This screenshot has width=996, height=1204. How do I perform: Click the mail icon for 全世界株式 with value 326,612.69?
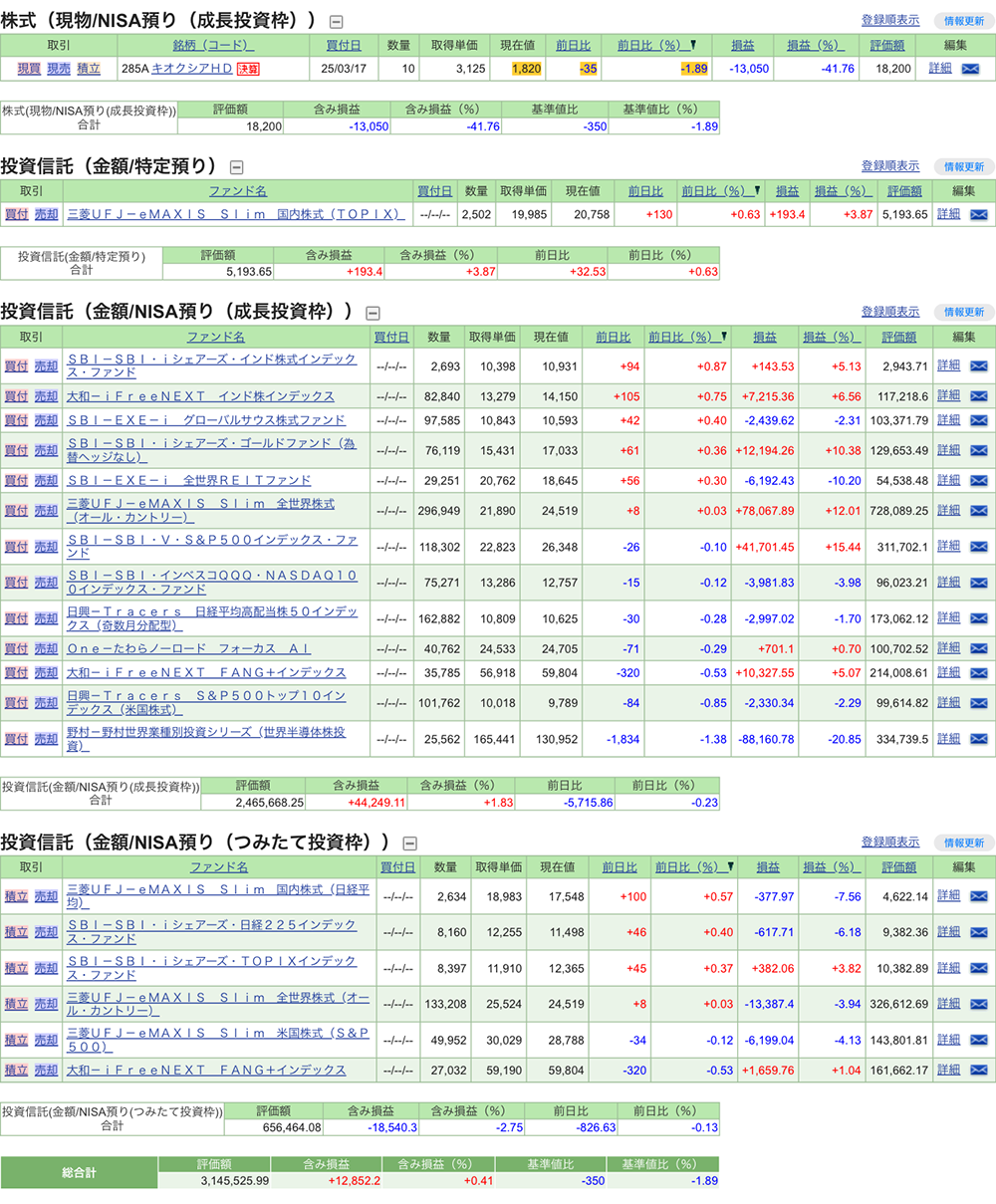(978, 1004)
